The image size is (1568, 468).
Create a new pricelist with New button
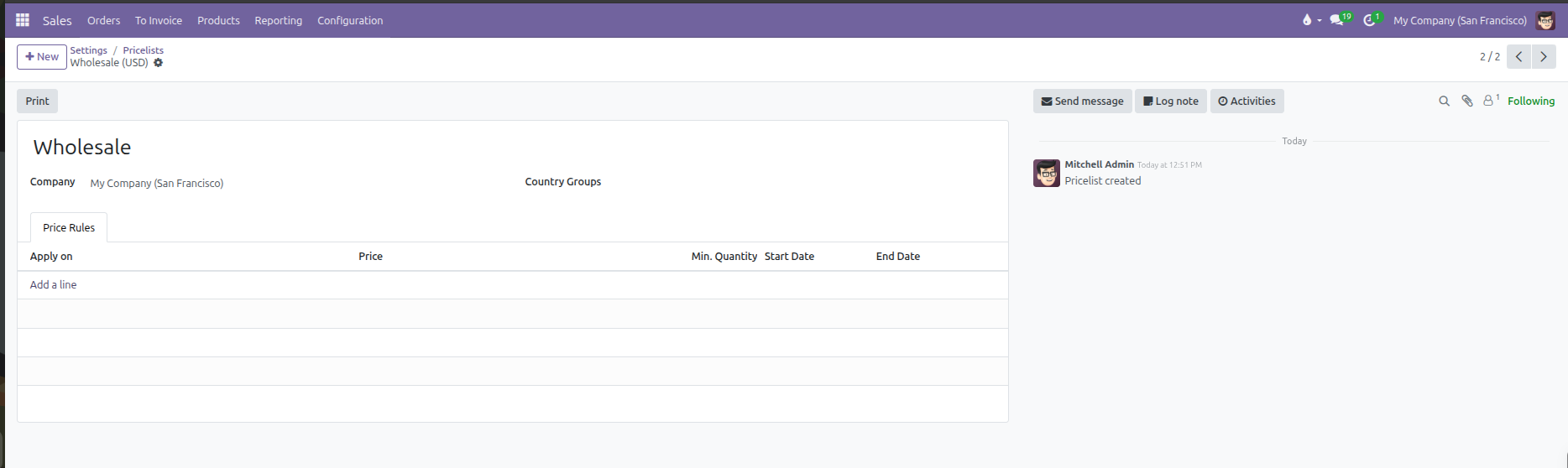pyautogui.click(x=42, y=57)
